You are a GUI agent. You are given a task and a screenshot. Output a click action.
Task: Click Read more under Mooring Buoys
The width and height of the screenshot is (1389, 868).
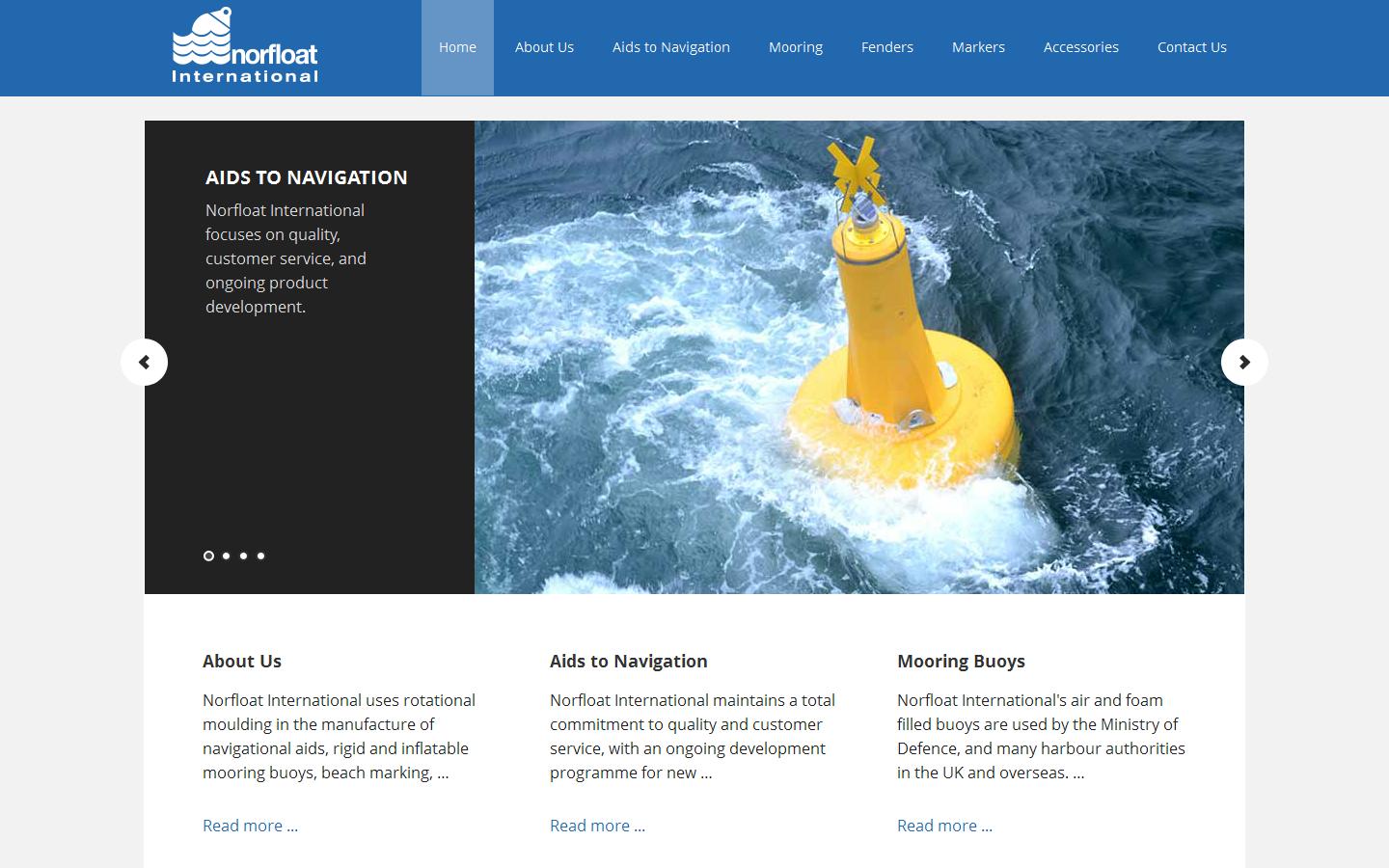point(944,826)
